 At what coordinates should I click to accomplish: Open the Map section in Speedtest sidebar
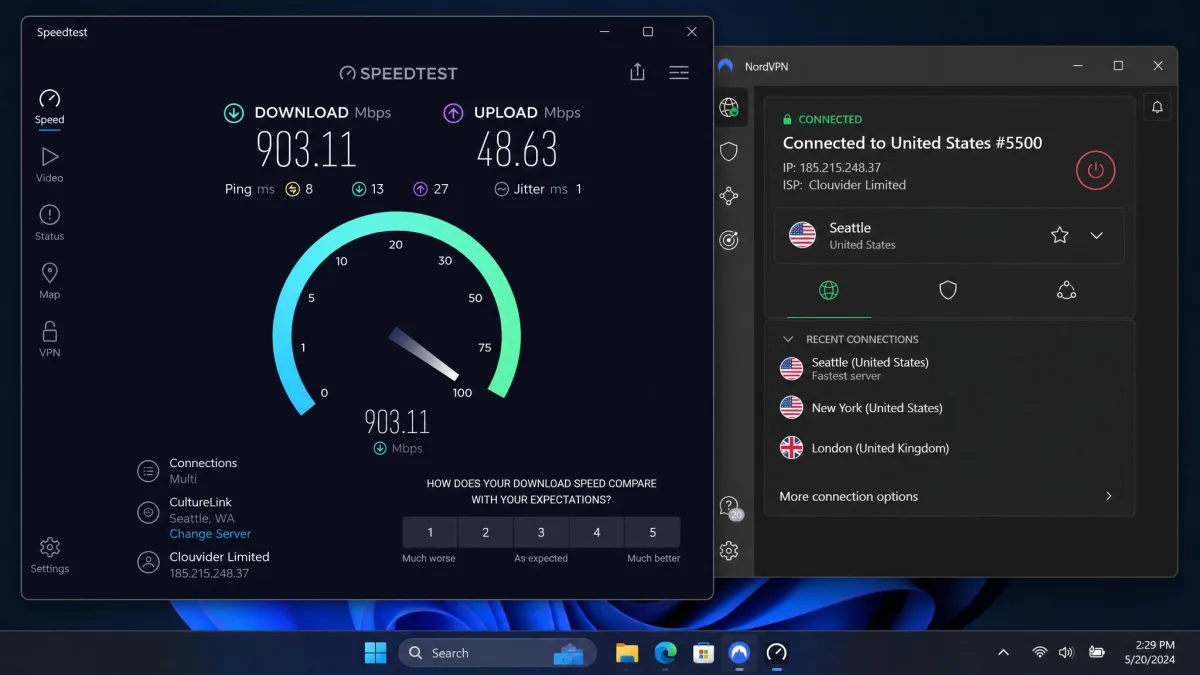[x=49, y=281]
